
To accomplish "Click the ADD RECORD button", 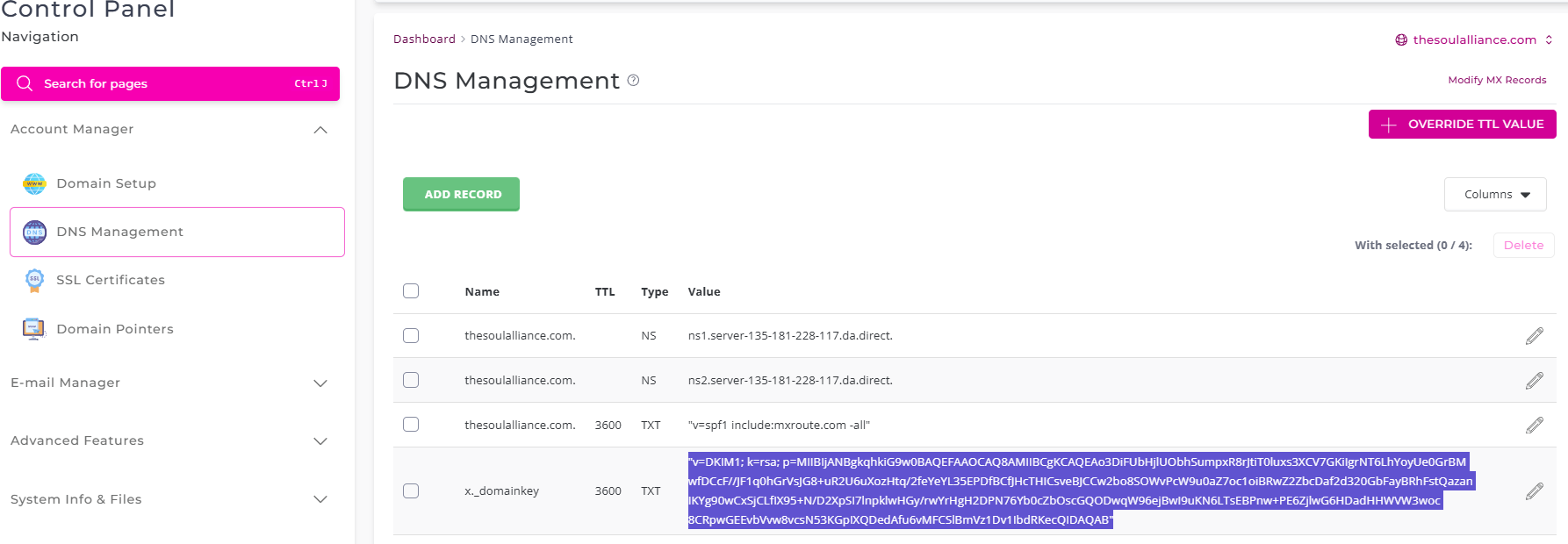I will pos(461,194).
